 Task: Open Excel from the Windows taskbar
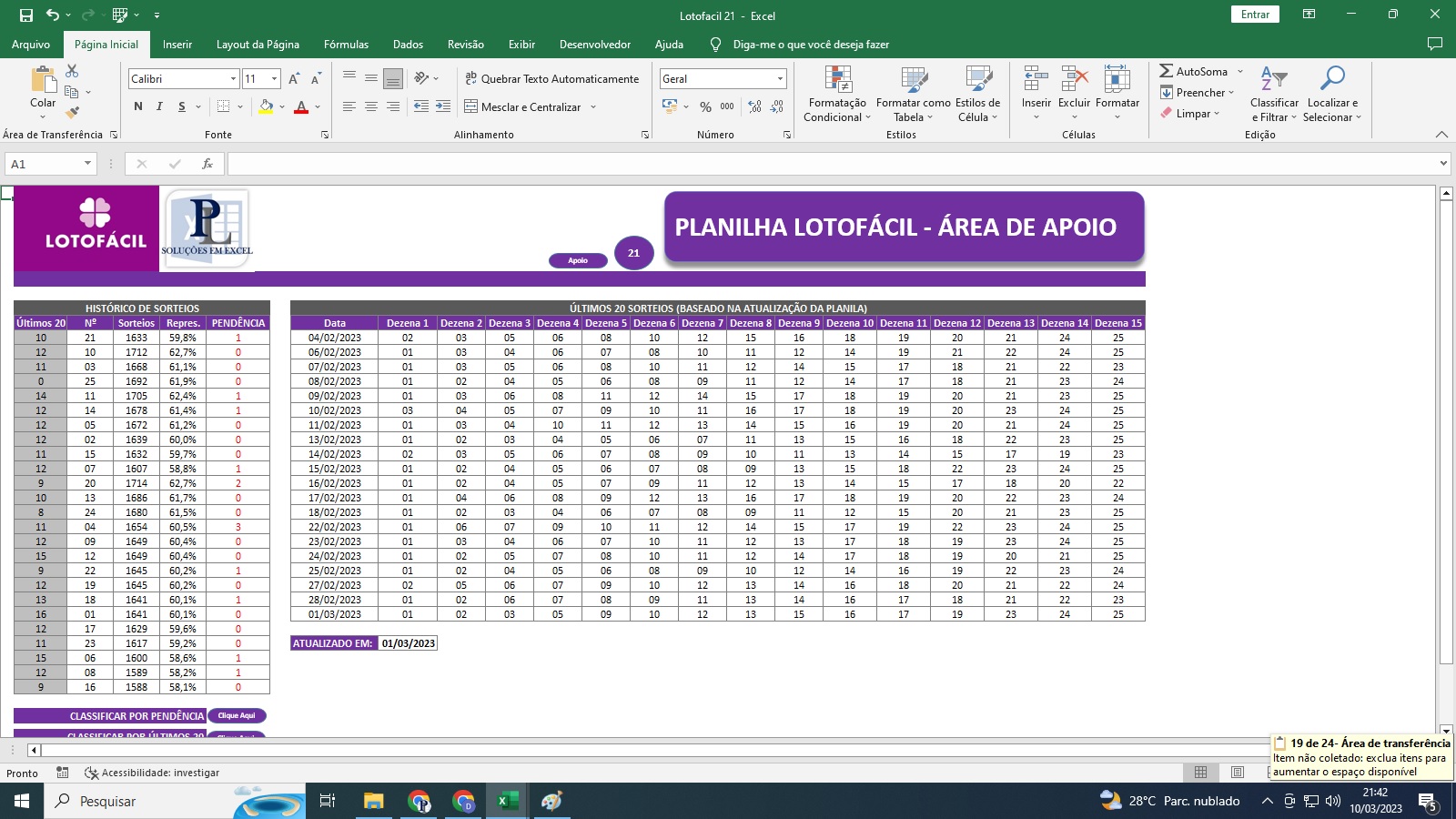tap(508, 801)
